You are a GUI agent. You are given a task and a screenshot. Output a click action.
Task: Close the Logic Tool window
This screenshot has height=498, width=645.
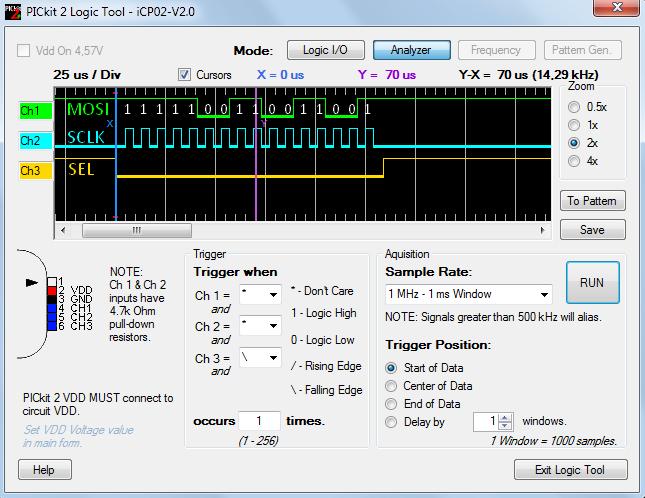coord(617,8)
